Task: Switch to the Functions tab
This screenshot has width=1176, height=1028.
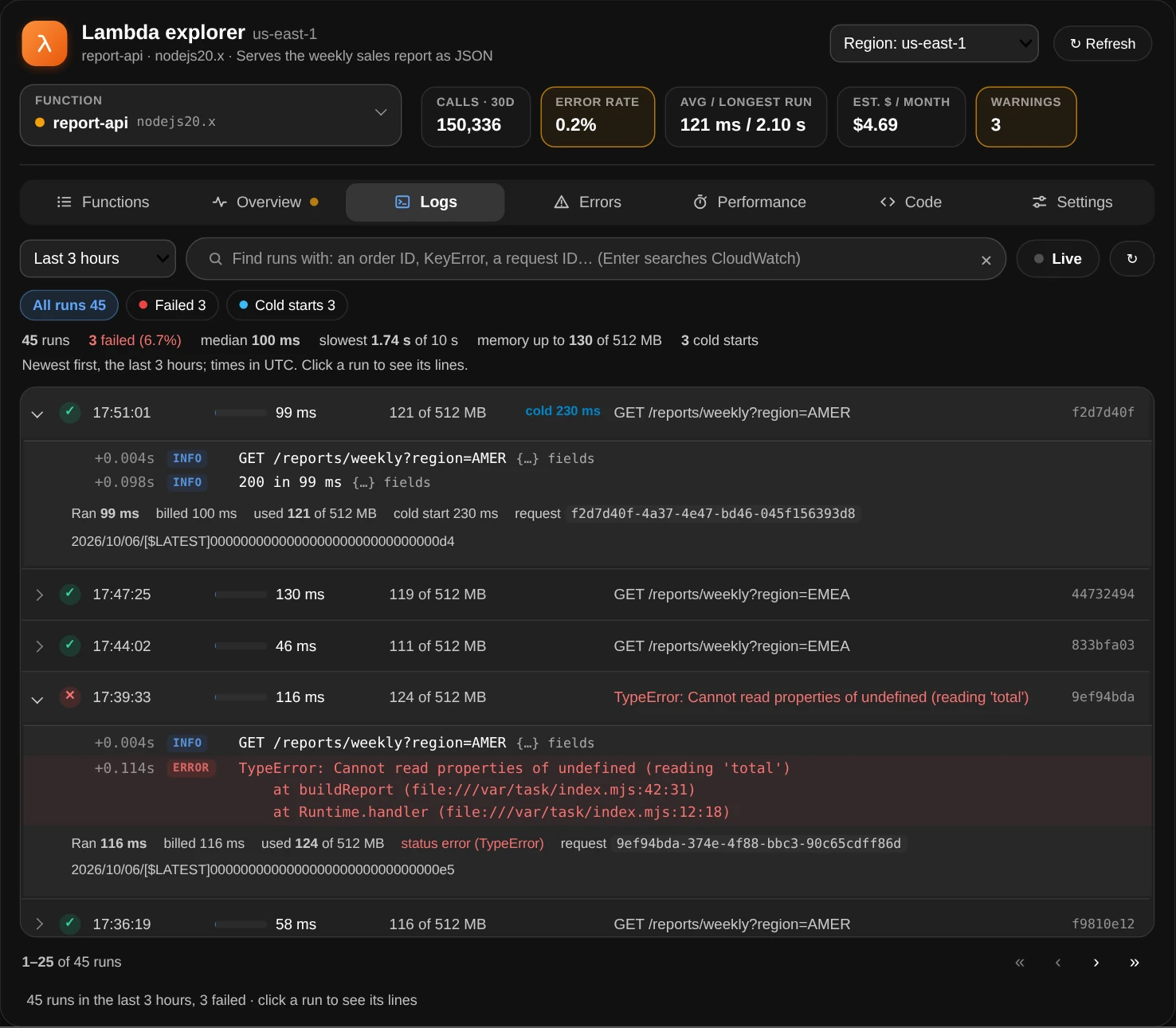Action: [103, 202]
